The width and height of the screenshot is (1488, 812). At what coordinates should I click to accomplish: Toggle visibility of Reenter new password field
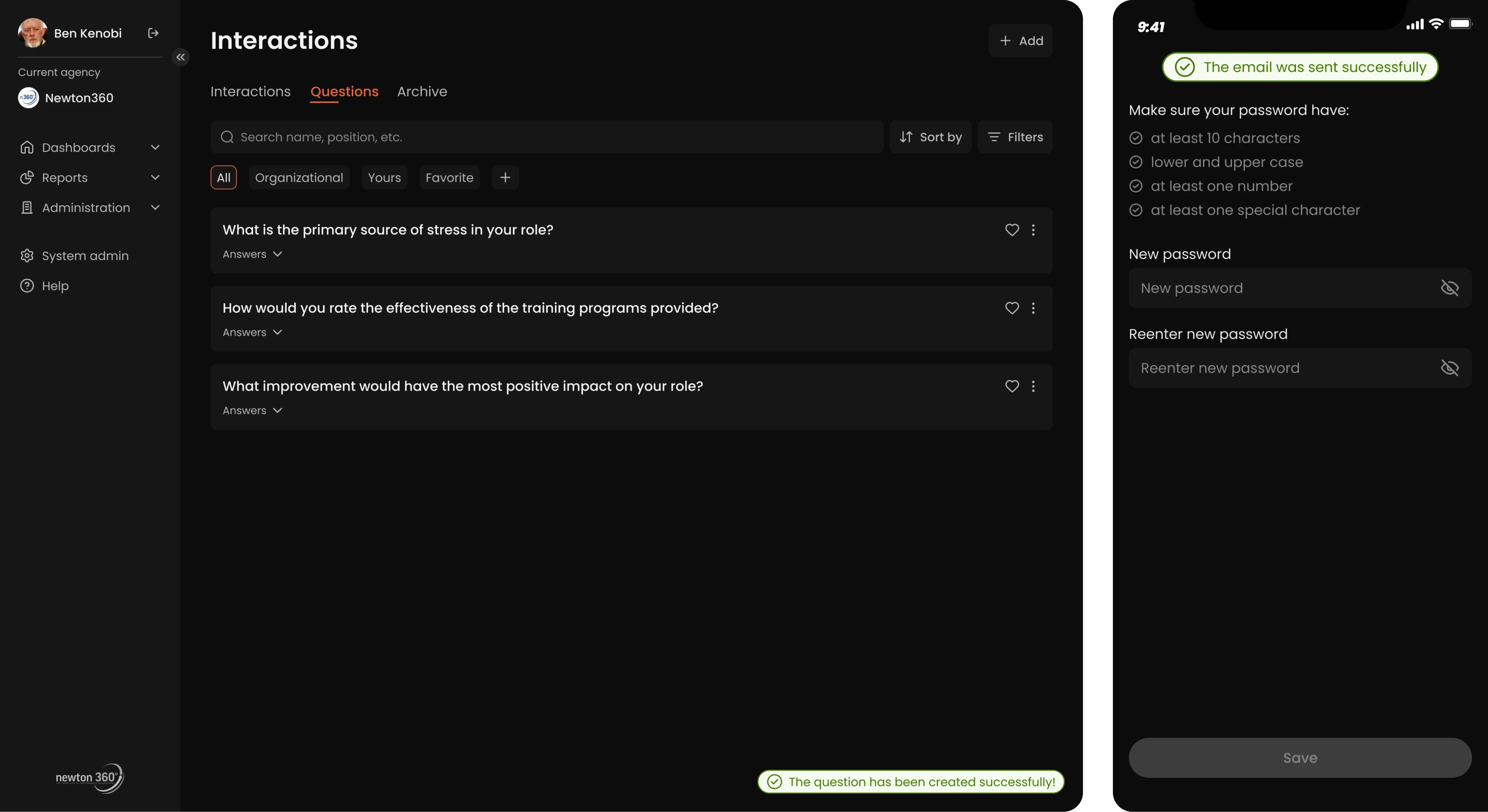tap(1450, 368)
